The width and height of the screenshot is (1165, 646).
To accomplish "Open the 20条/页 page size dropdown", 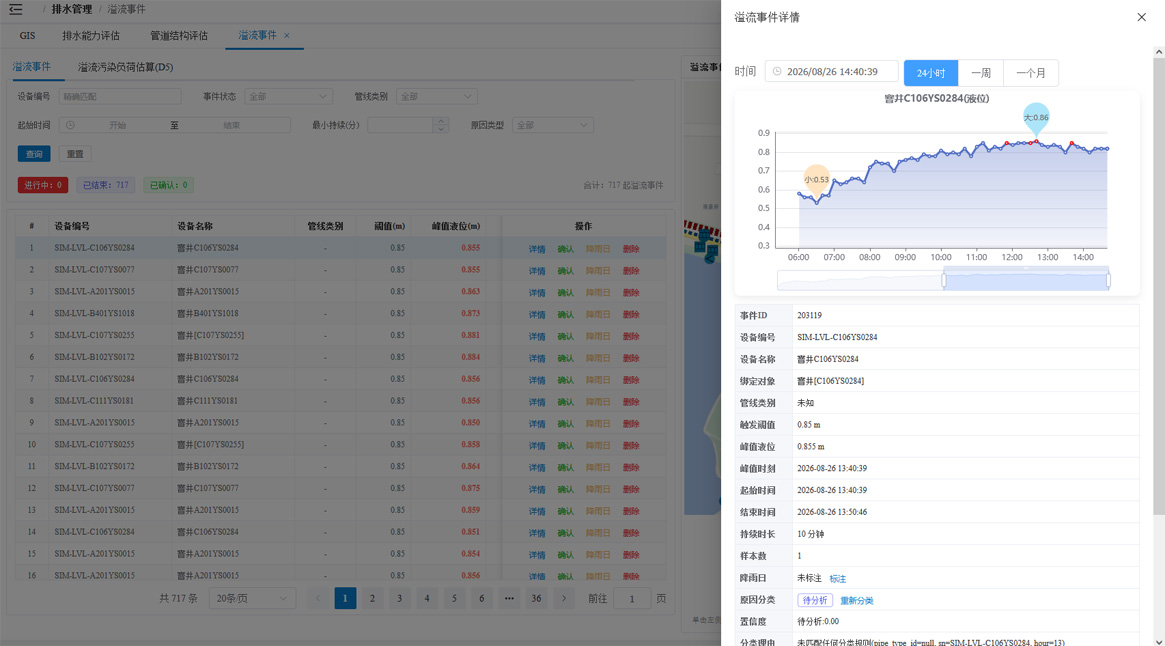I will (252, 598).
